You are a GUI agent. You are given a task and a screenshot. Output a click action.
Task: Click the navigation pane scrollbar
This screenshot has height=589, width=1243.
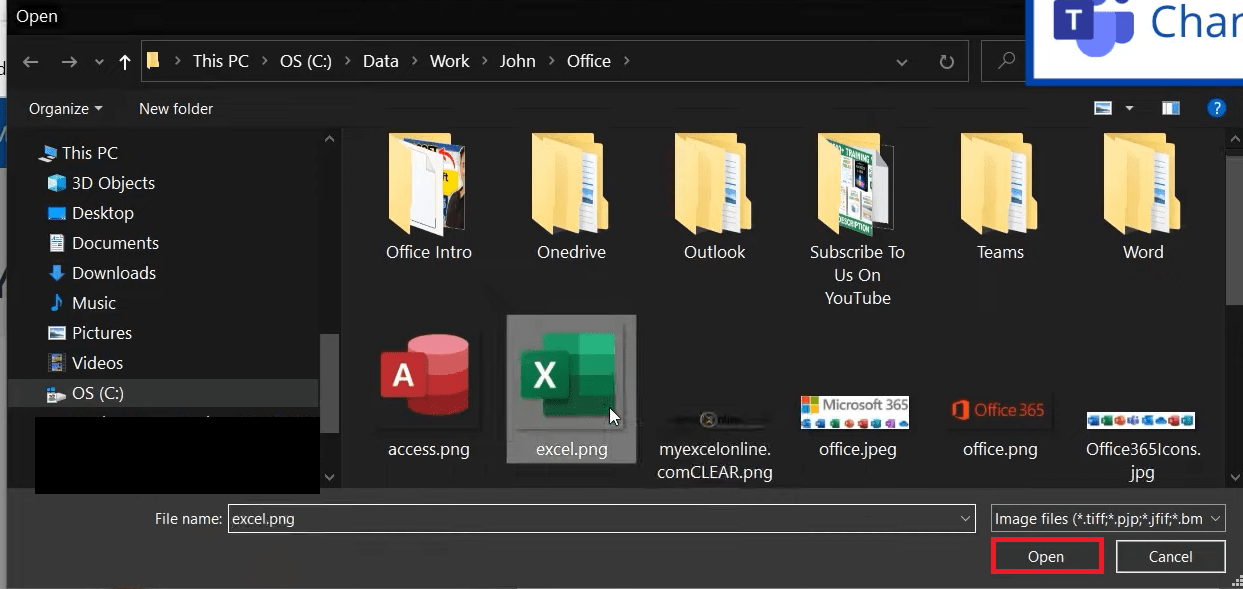[x=328, y=385]
